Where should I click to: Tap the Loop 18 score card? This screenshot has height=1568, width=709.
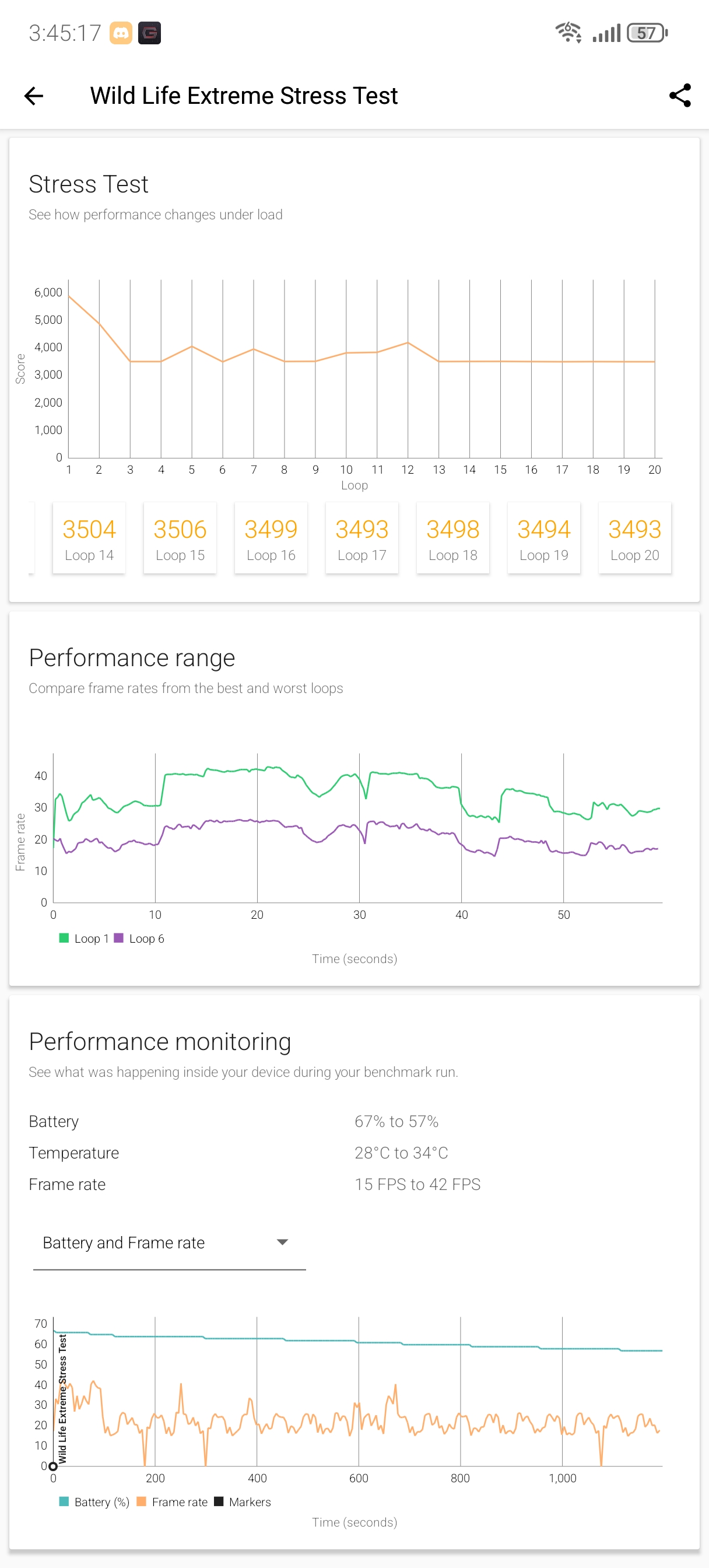(453, 538)
